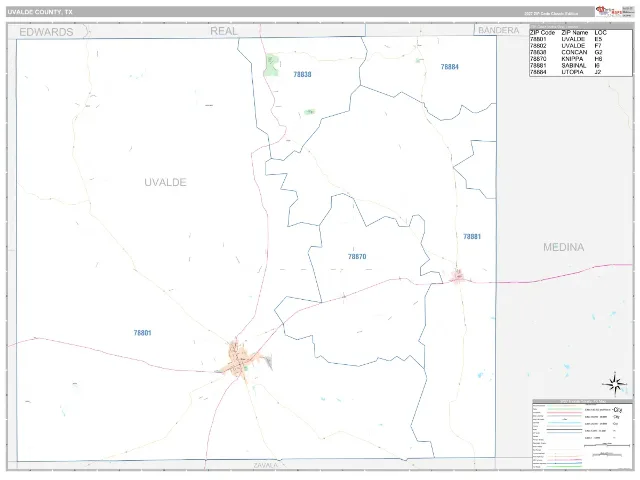Select UTOPIA in the ZIP index table

click(573, 72)
